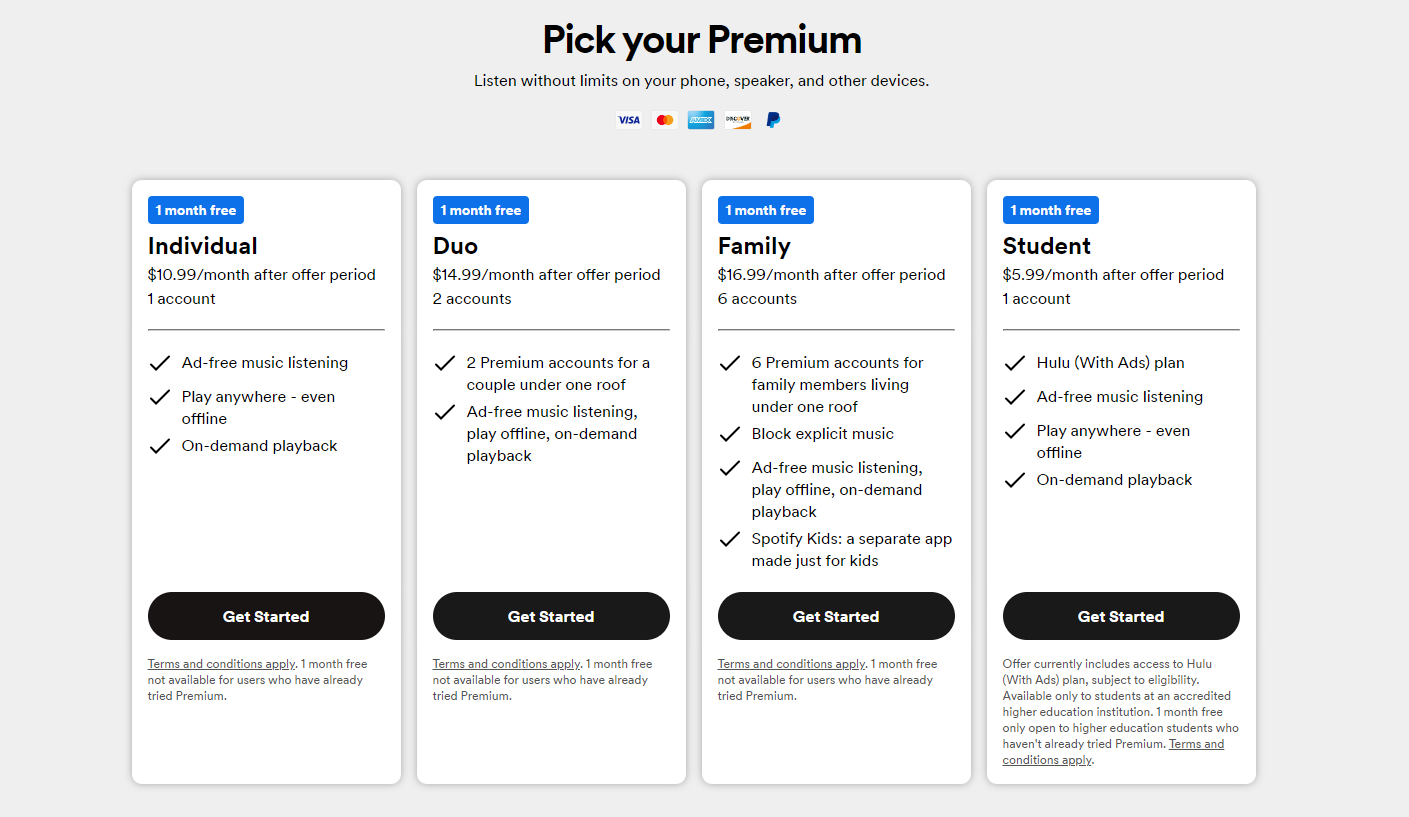Click Get Started on the Duo plan
The image size is (1409, 817).
(x=551, y=616)
